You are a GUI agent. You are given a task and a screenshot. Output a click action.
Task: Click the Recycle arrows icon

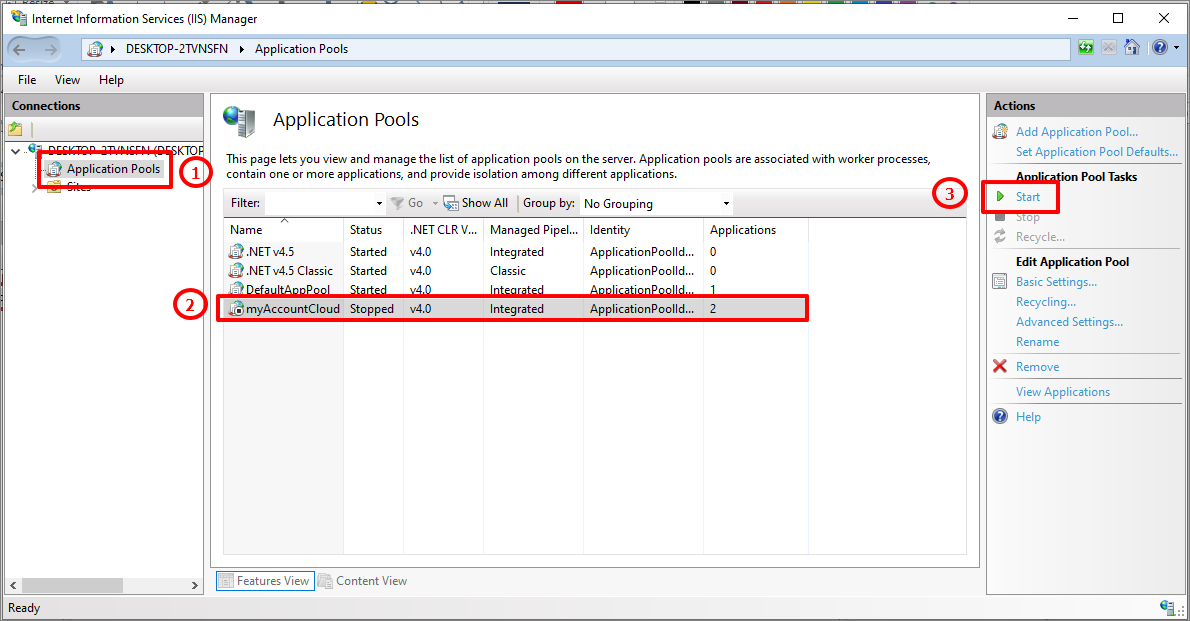click(x=1000, y=237)
